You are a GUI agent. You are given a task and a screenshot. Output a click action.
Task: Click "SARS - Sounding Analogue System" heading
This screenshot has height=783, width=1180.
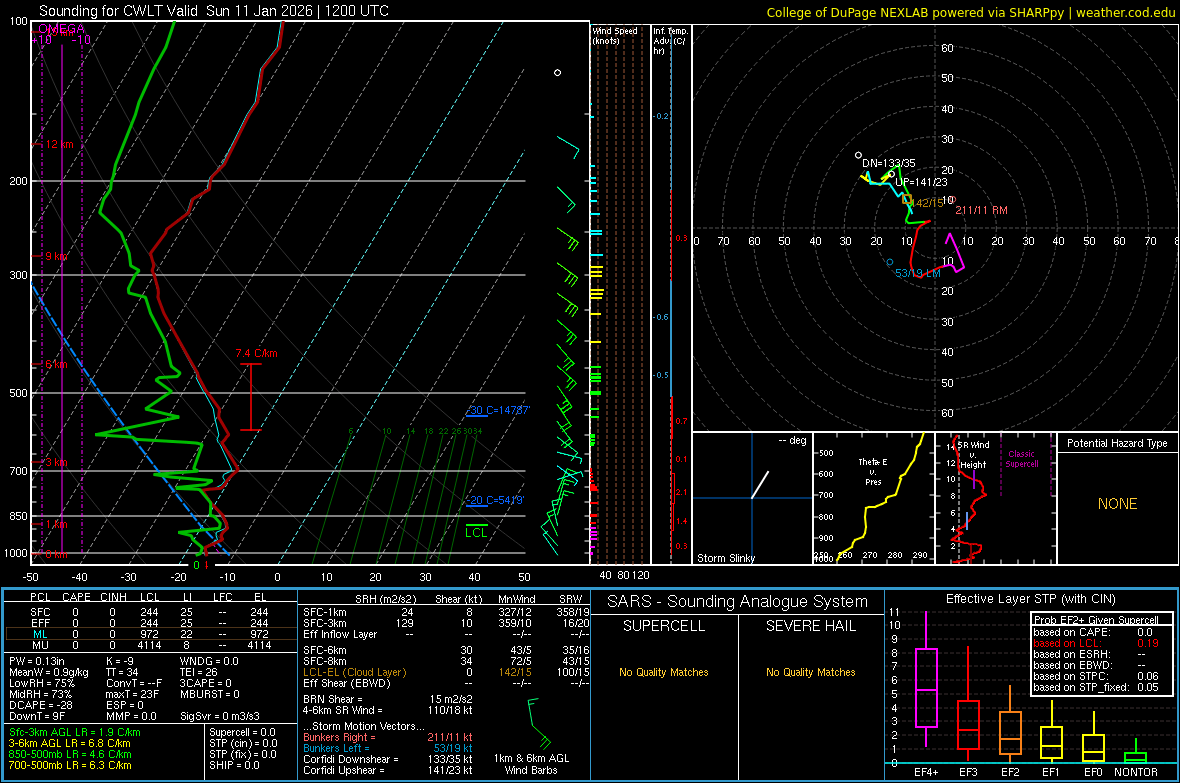pyautogui.click(x=737, y=602)
